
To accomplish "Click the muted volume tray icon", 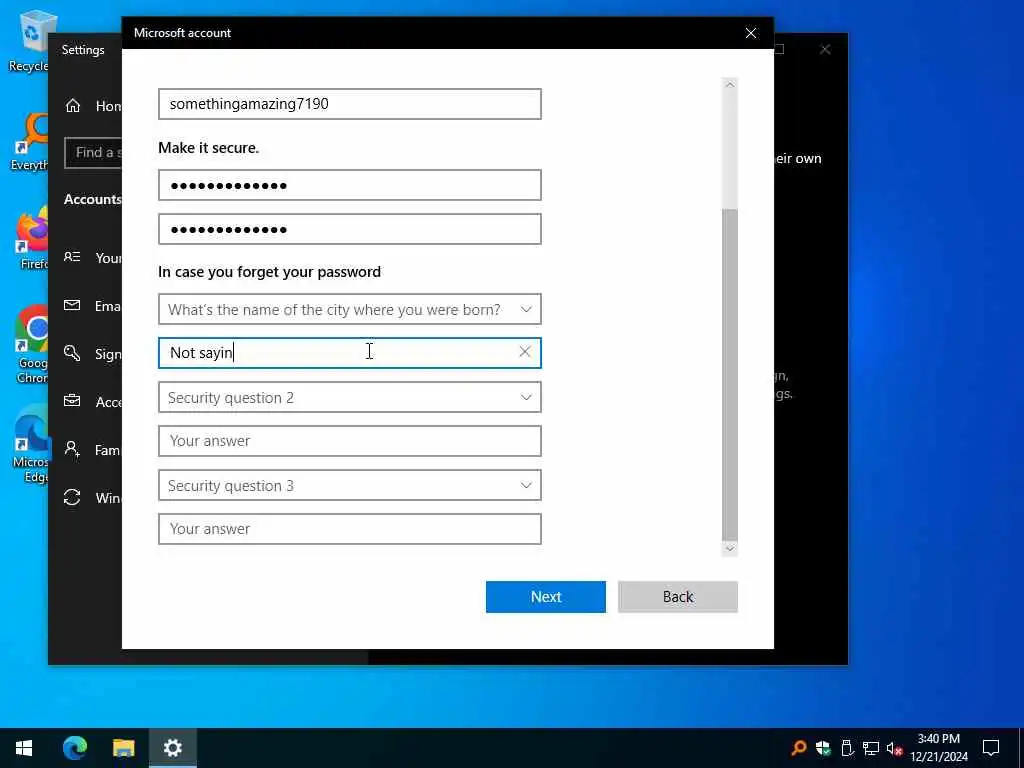I will (x=894, y=748).
